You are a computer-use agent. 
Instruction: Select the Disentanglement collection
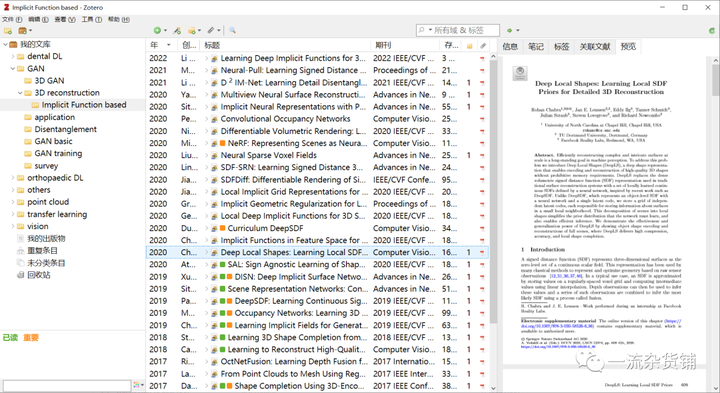pyautogui.click(x=65, y=129)
